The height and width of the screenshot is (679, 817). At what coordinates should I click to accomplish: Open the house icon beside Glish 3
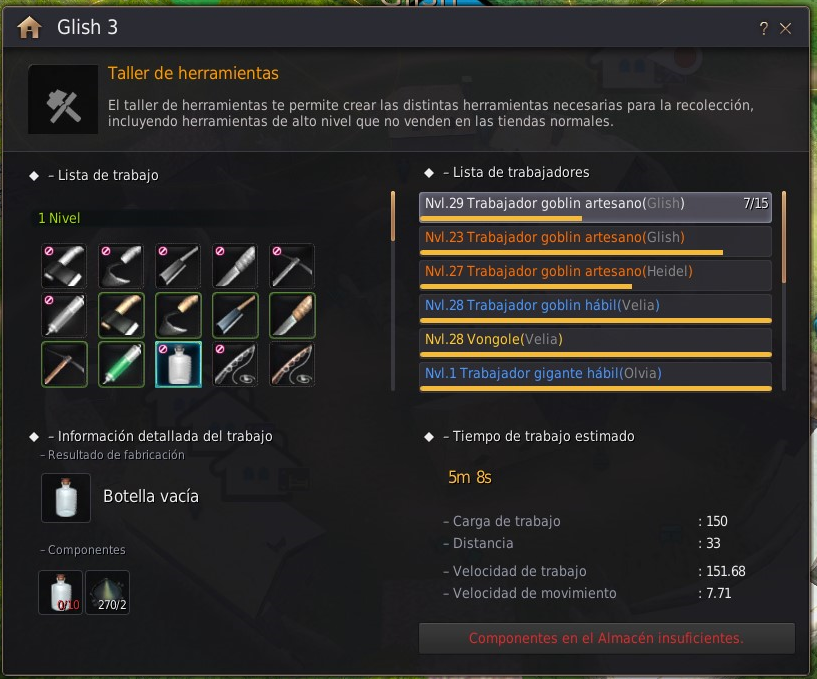[29, 27]
